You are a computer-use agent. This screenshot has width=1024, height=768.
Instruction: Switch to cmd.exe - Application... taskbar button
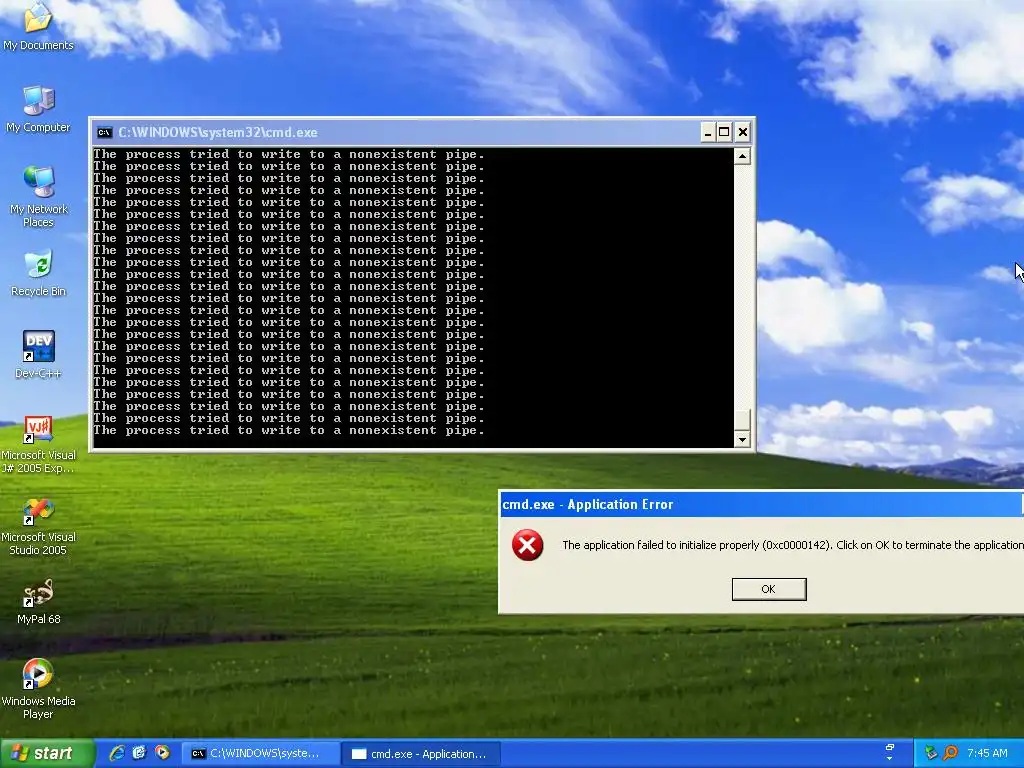[x=421, y=754]
